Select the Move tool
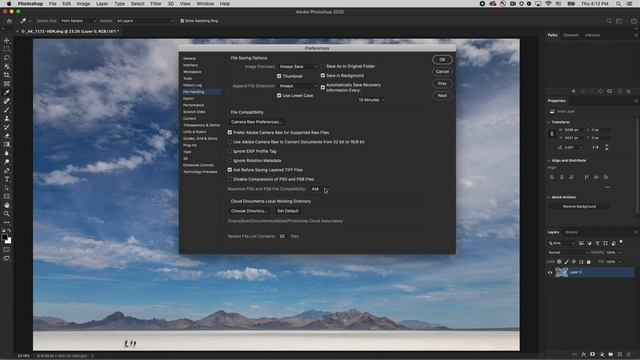The image size is (640, 360). coord(7,40)
